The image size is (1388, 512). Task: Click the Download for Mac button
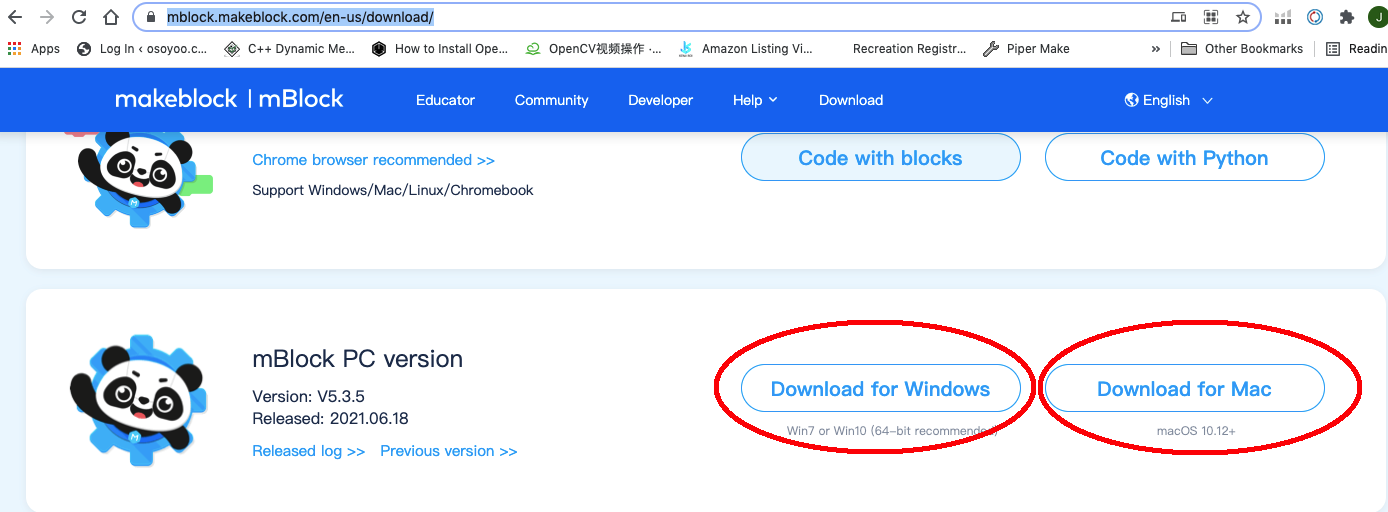pyautogui.click(x=1184, y=389)
